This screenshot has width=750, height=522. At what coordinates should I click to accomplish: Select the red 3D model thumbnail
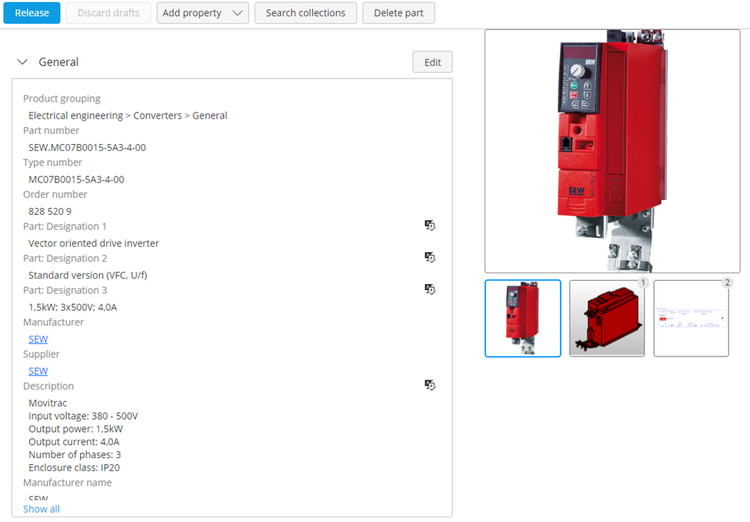(x=607, y=318)
